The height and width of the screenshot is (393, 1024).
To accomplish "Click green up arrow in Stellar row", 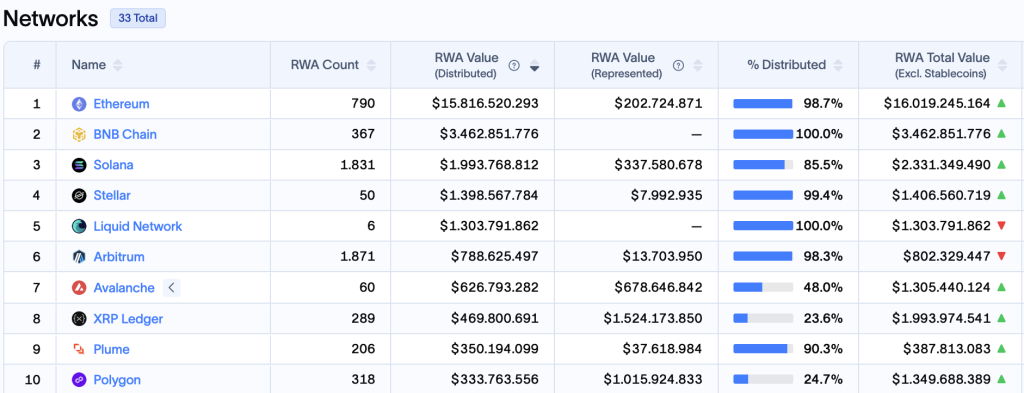I will pyautogui.click(x=1002, y=195).
